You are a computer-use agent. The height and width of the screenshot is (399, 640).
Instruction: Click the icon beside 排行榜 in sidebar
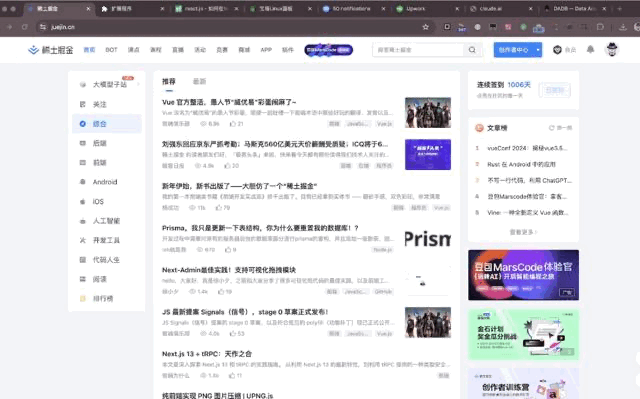pyautogui.click(x=82, y=299)
